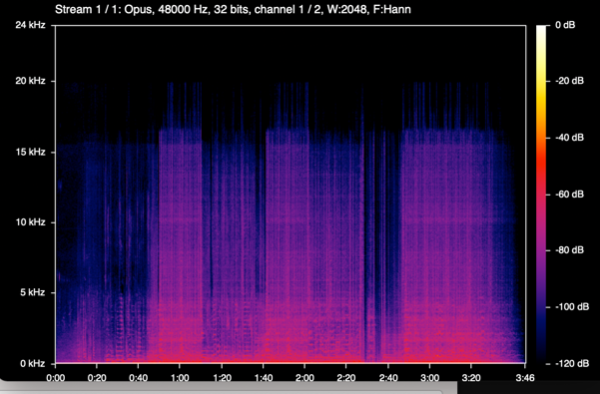Select the 20 kHz frequency axis label
Viewport: 600px width, 394px height.
coord(30,81)
